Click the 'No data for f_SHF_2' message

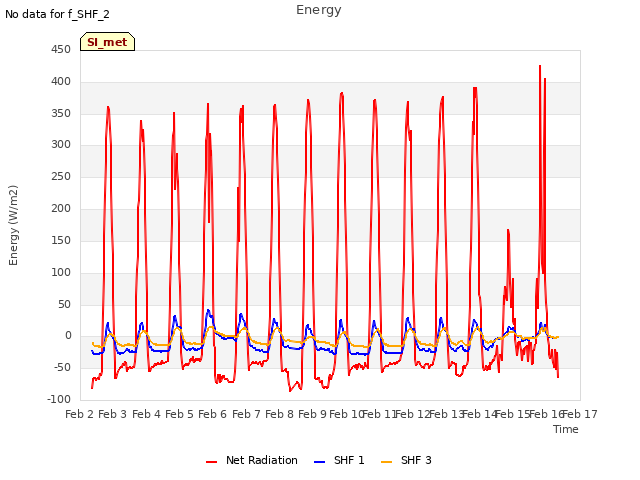pyautogui.click(x=57, y=14)
